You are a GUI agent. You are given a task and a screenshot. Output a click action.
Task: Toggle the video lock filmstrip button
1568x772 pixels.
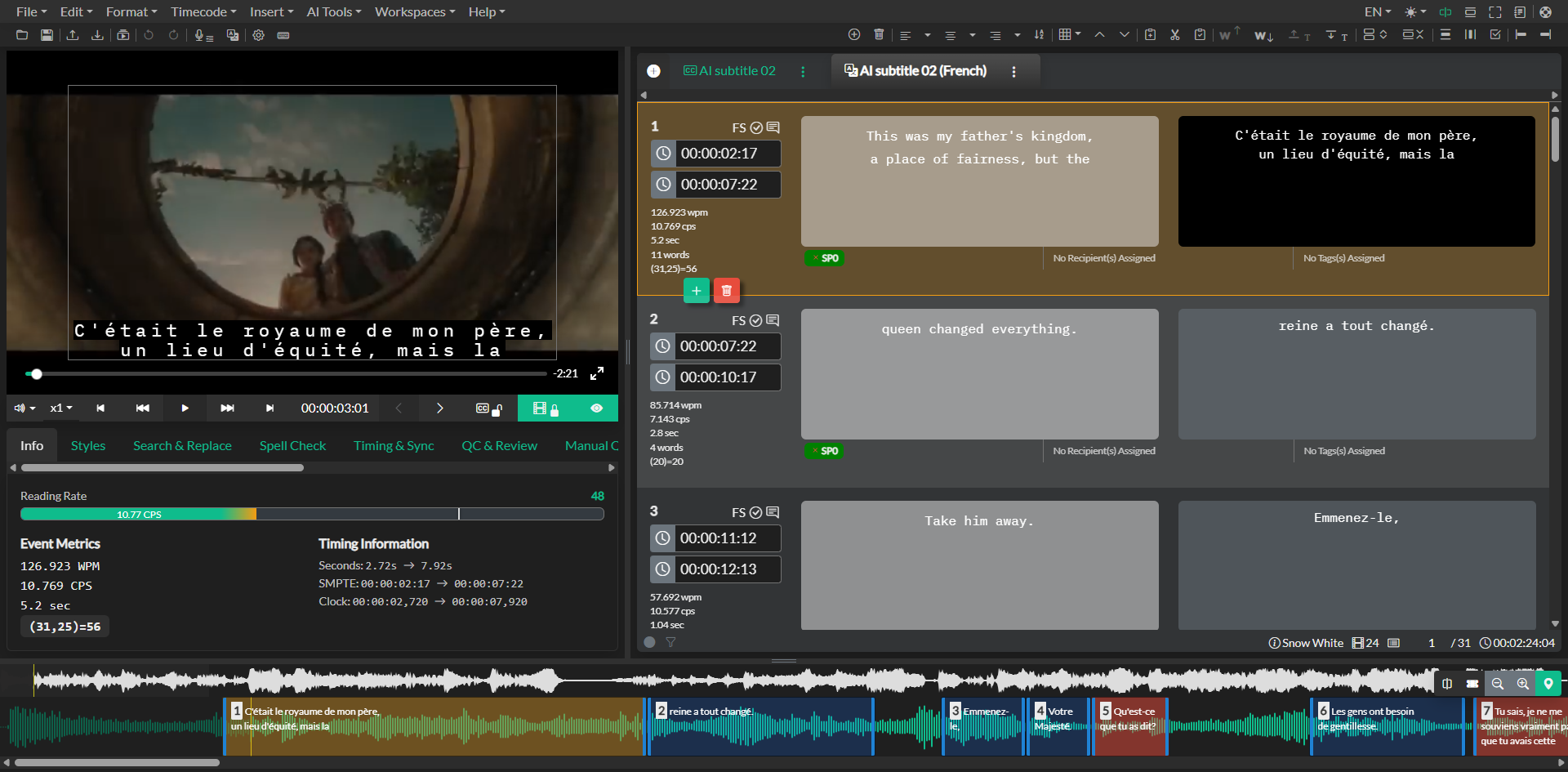pyautogui.click(x=545, y=408)
